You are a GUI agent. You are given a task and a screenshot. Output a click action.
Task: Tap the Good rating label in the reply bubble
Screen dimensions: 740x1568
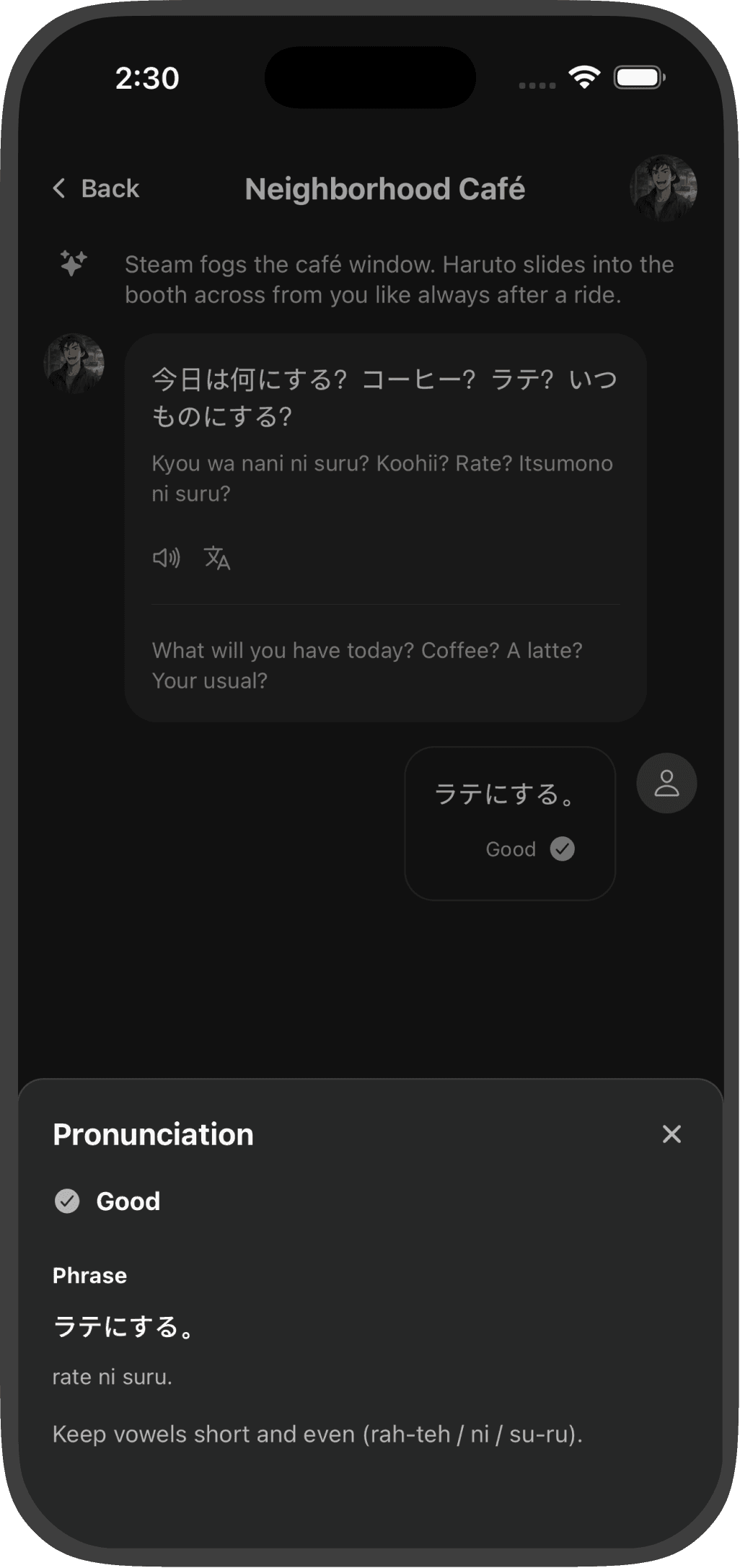(x=511, y=849)
